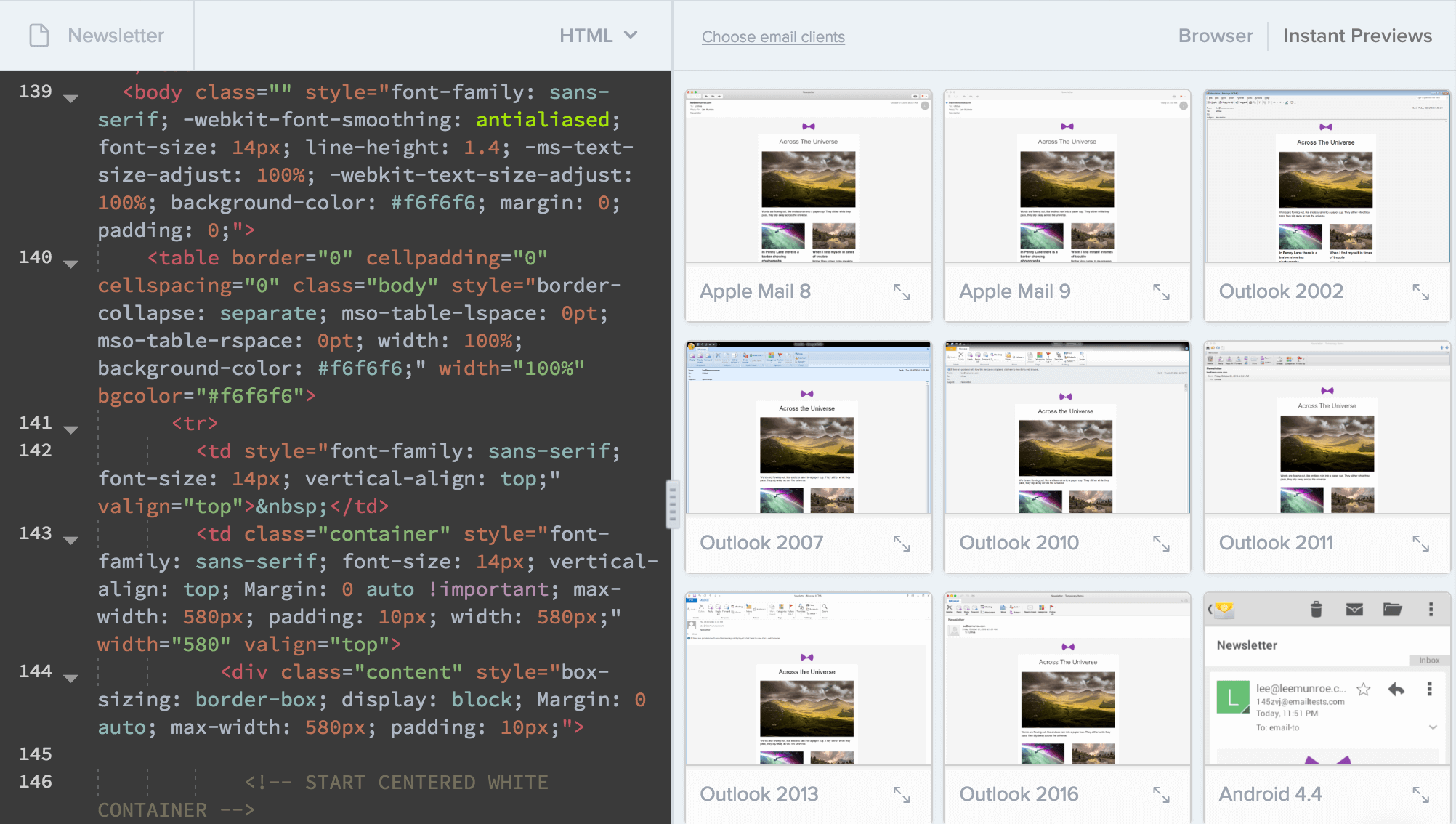Expand the Outlook 2007 preview fullscreen
Screen dimensions: 1456x824
pyautogui.click(x=901, y=542)
